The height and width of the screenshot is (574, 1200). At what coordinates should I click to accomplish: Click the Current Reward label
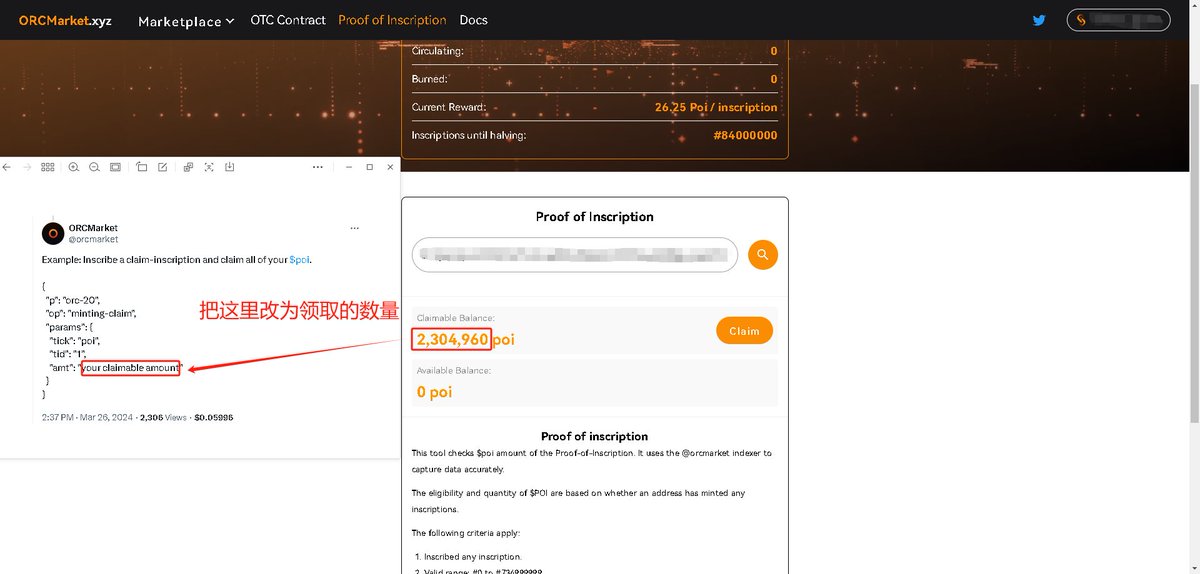point(449,107)
